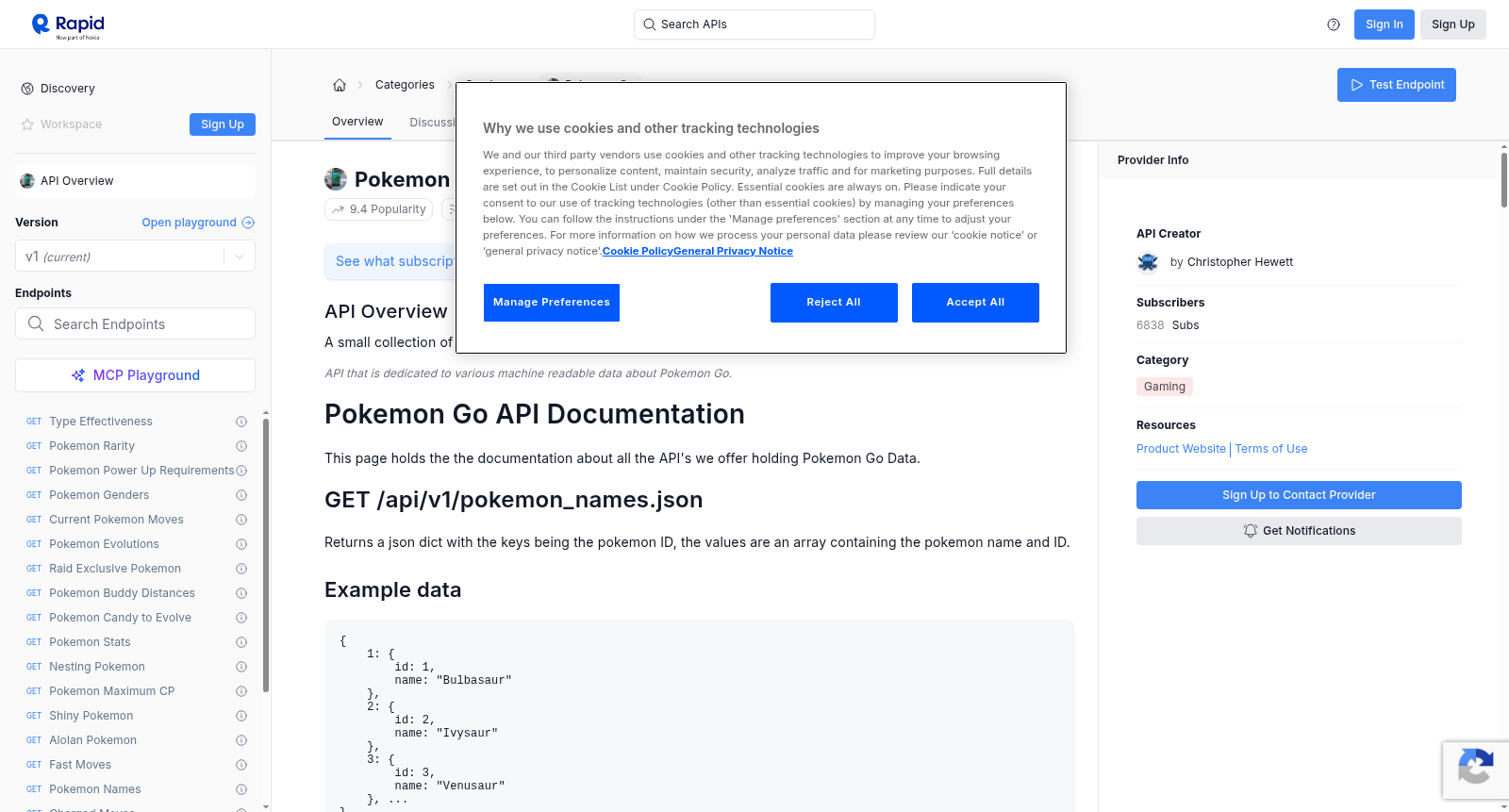Show info for Alolan Pokemon endpoint

(x=241, y=740)
